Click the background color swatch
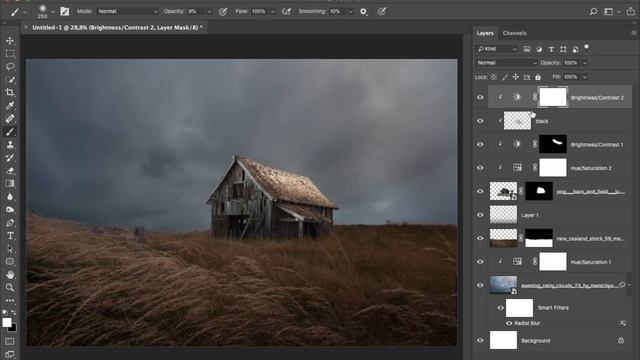640x360 pixels. pyautogui.click(x=13, y=328)
